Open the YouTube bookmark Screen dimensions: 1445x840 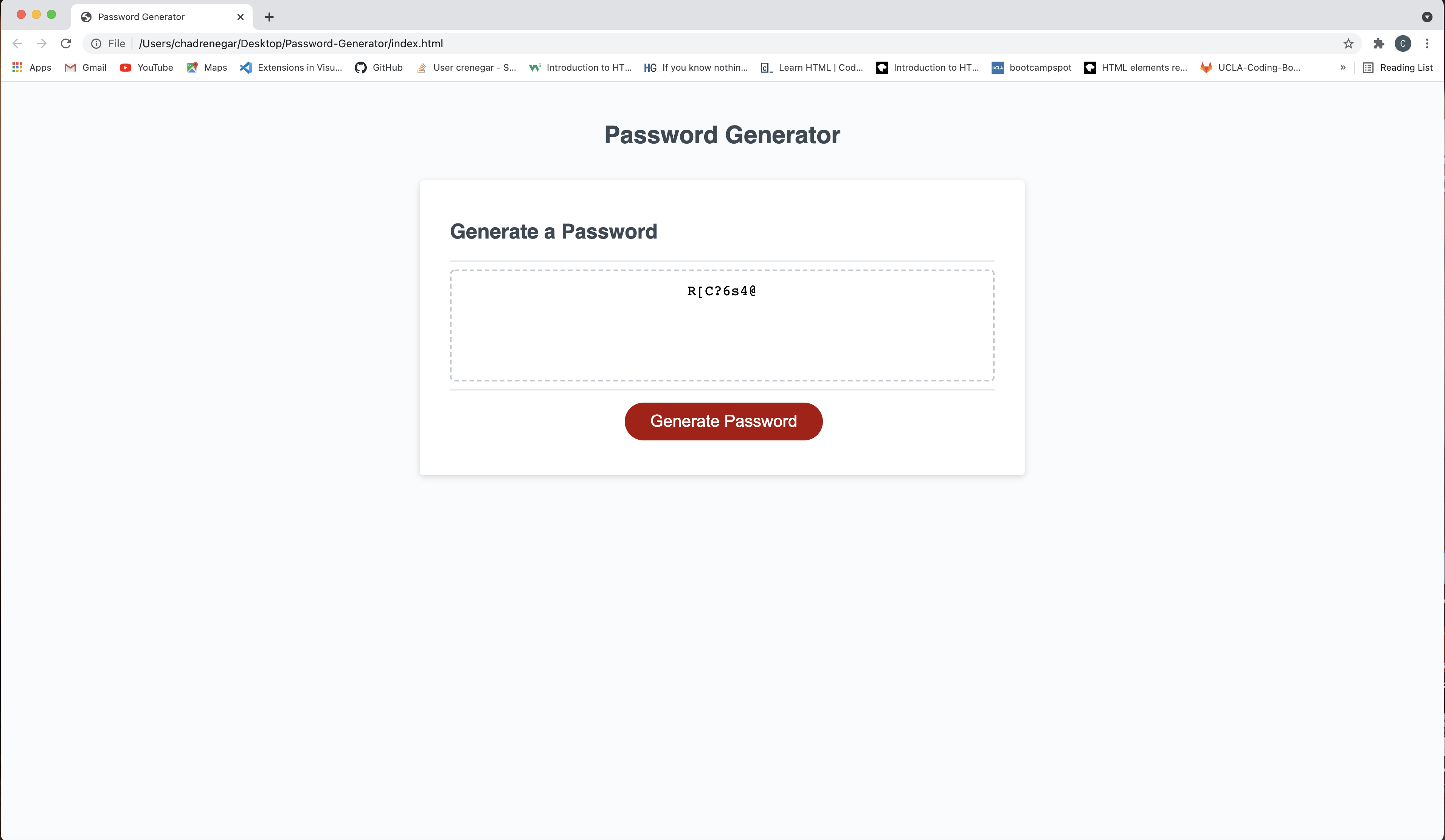pyautogui.click(x=146, y=68)
